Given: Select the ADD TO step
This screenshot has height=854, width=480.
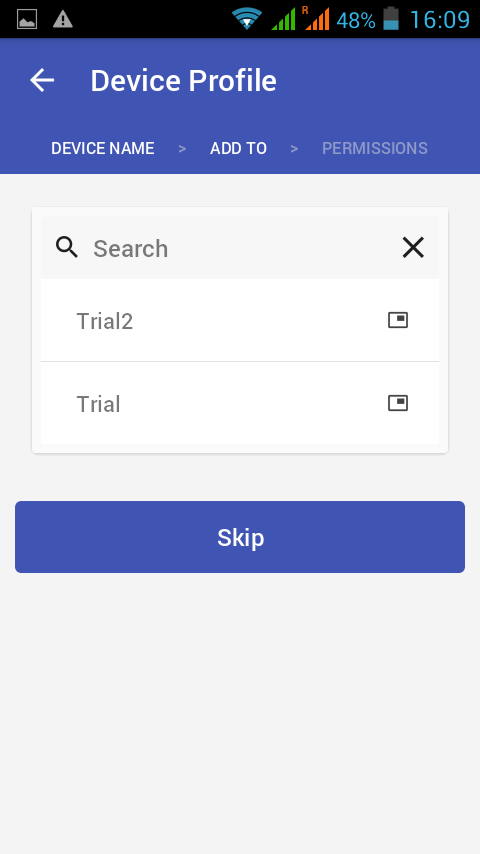Looking at the screenshot, I should point(239,148).
